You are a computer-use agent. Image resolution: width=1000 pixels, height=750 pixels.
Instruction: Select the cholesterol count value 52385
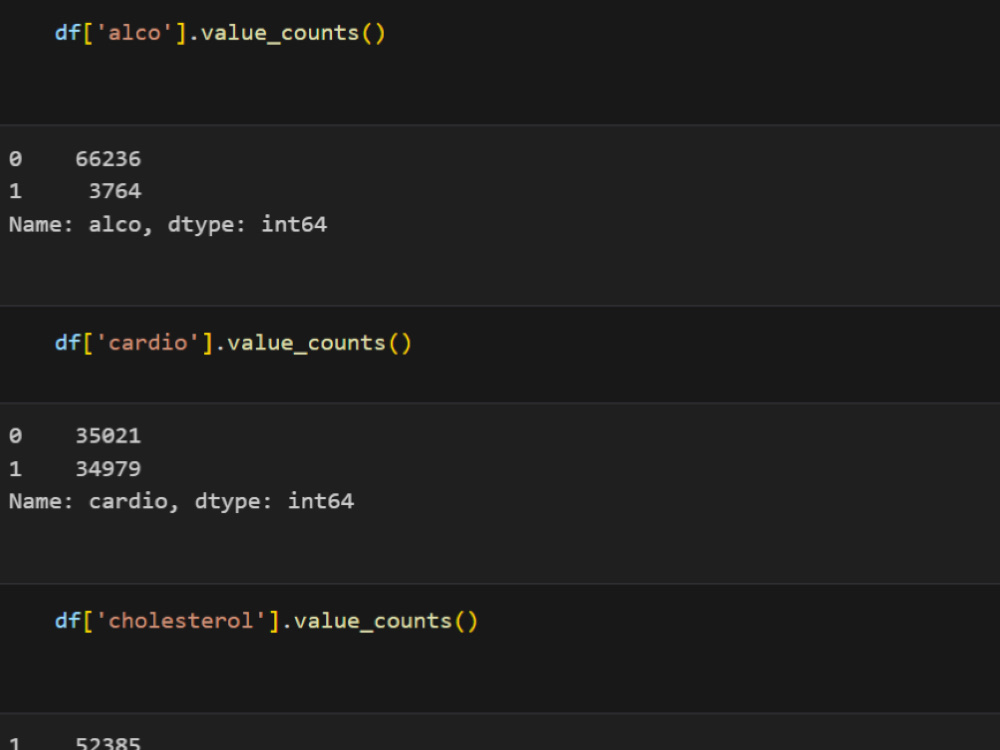[x=108, y=743]
